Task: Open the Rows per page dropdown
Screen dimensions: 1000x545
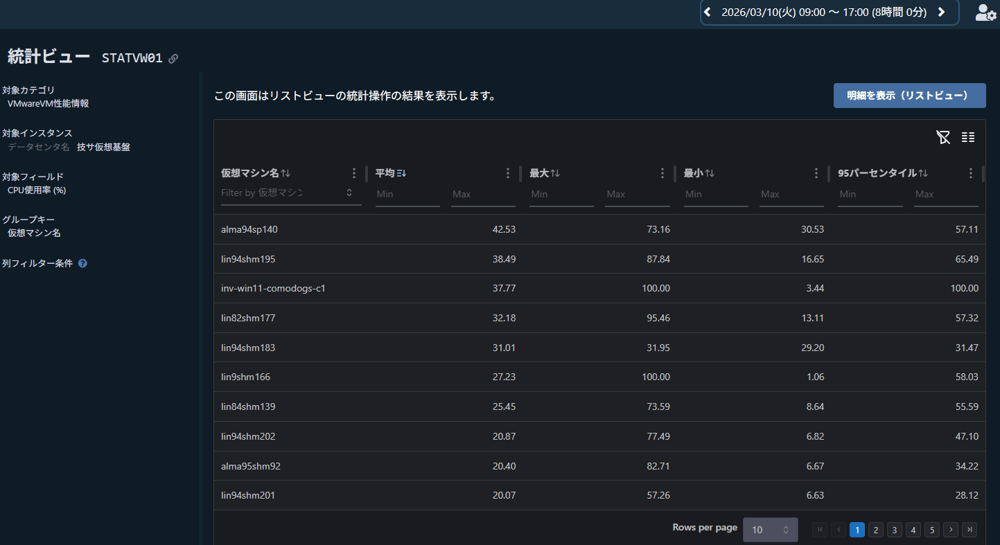Action: [770, 529]
